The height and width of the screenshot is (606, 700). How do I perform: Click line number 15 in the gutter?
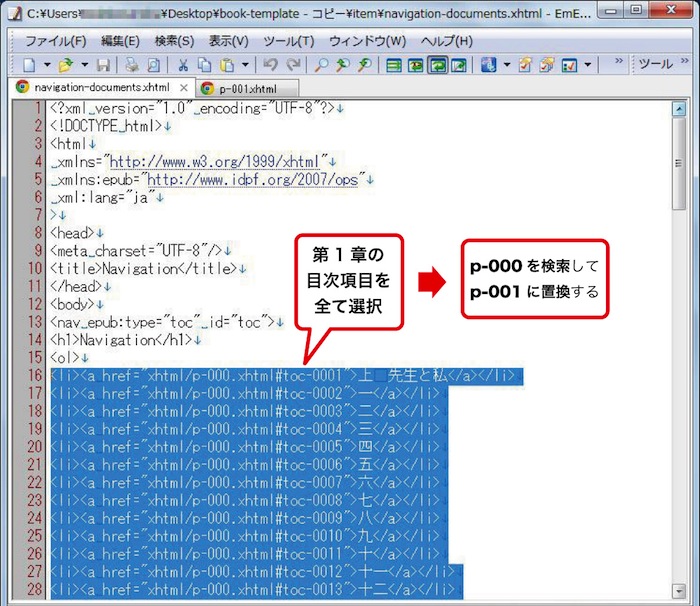(34, 357)
